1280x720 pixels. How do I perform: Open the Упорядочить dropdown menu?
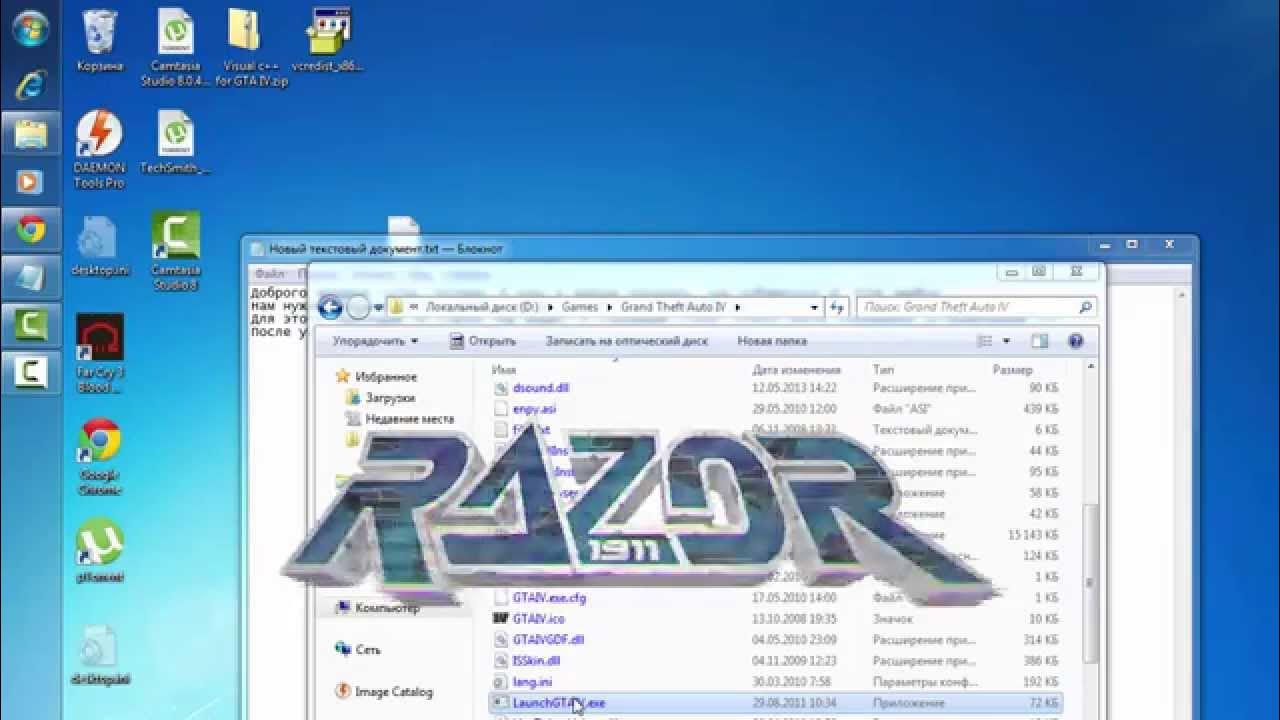coord(375,341)
